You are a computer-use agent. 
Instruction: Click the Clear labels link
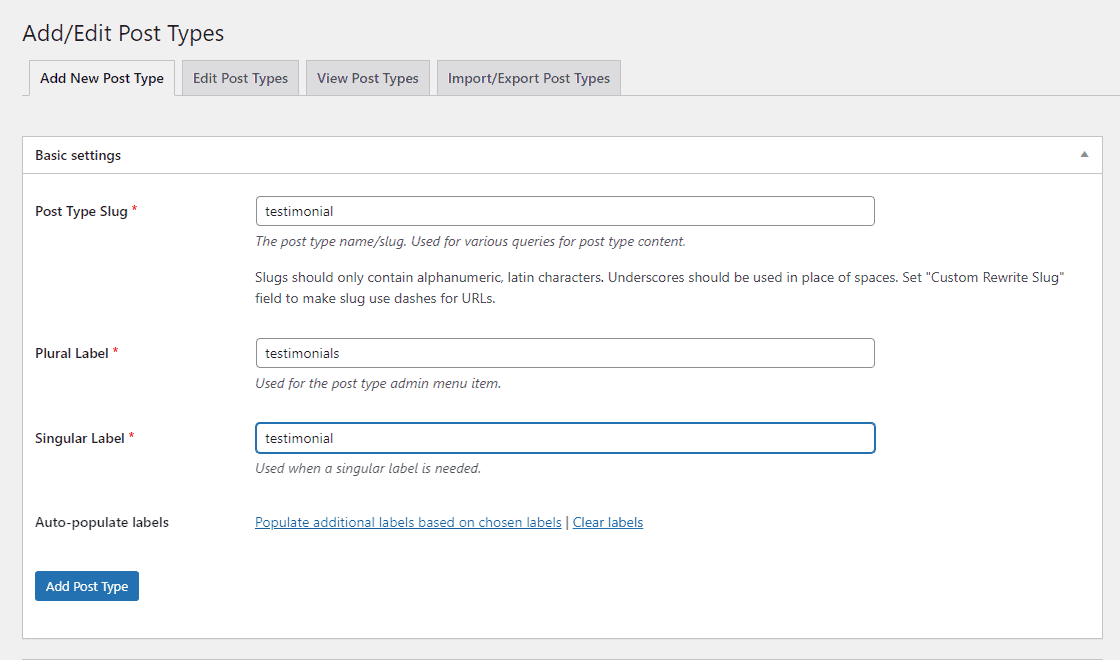point(607,522)
